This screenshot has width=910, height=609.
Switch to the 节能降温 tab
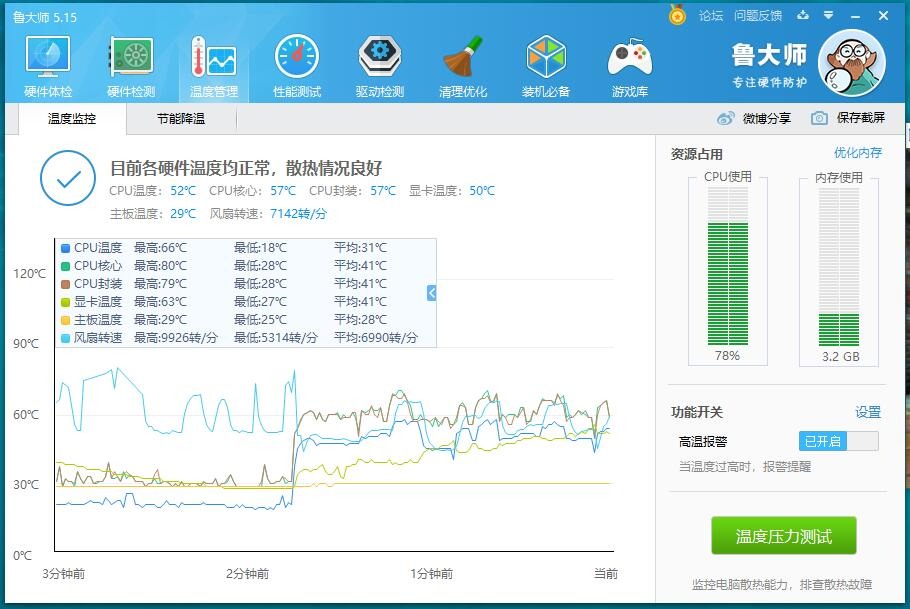click(x=181, y=119)
